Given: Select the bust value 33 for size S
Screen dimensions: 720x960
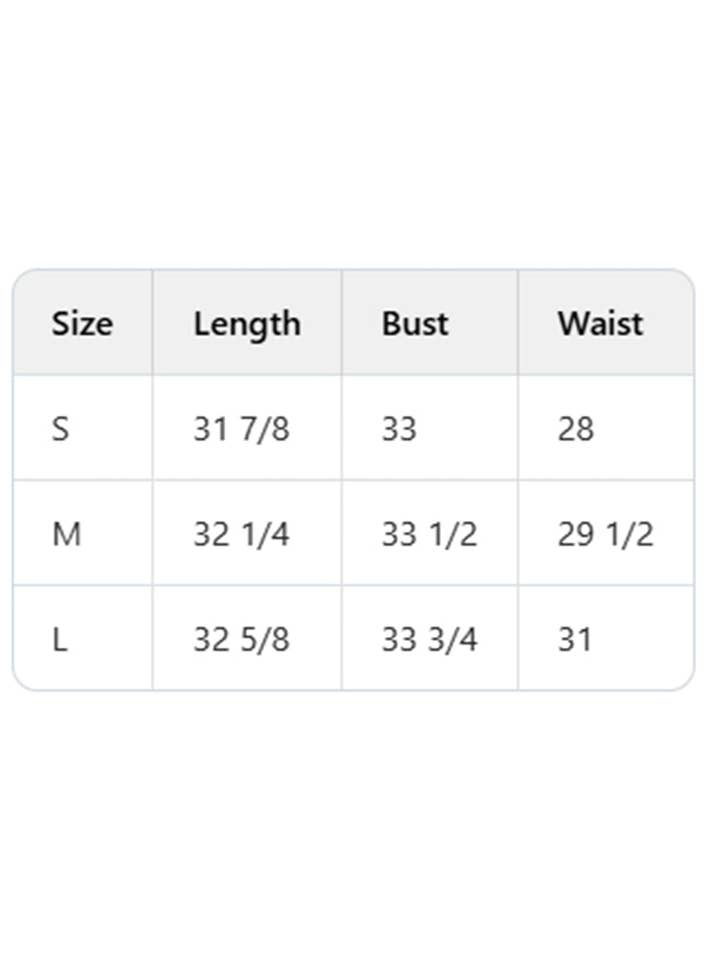Looking at the screenshot, I should tap(399, 429).
